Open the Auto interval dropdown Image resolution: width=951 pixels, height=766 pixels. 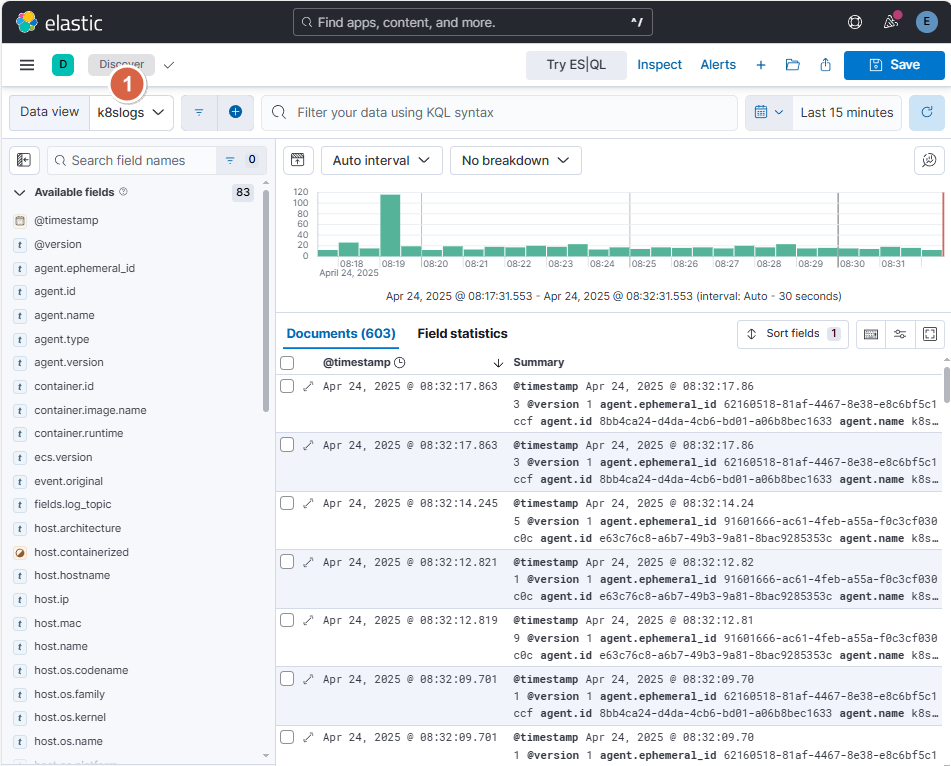[381, 160]
